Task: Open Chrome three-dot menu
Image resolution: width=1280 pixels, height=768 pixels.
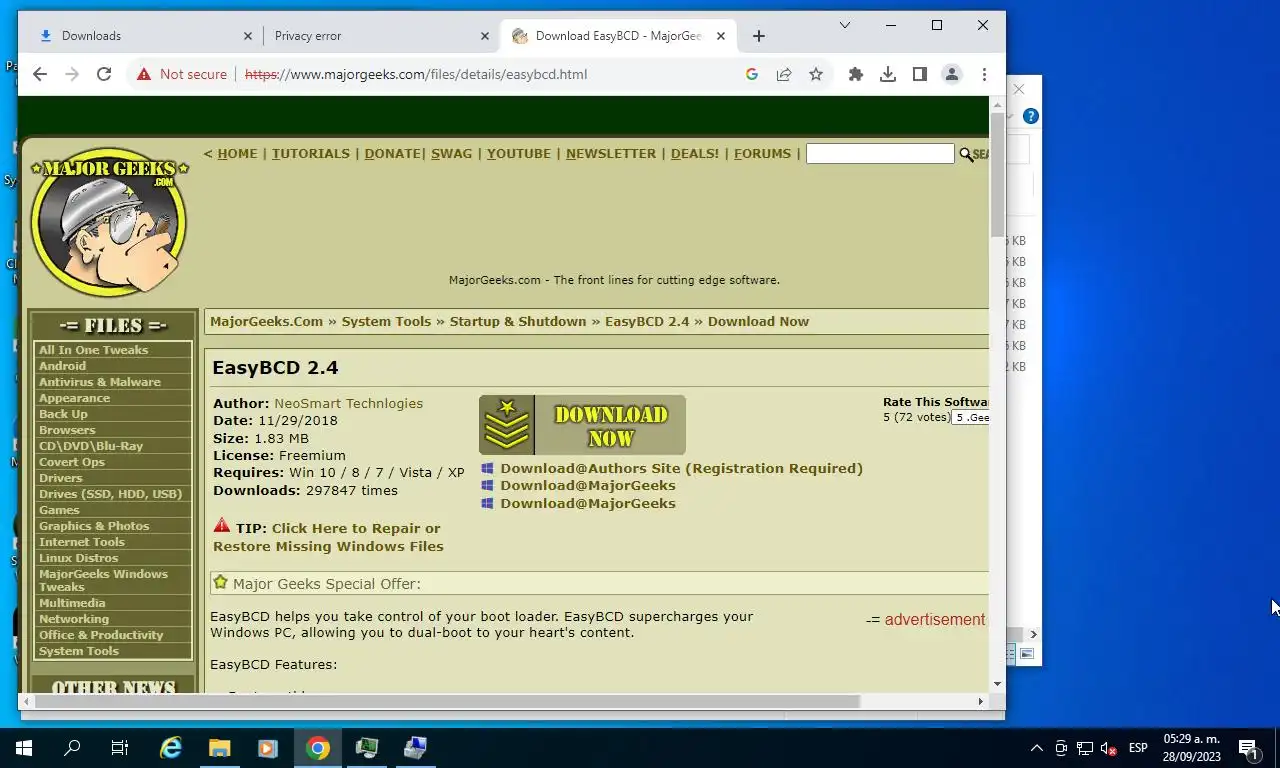Action: 984,74
